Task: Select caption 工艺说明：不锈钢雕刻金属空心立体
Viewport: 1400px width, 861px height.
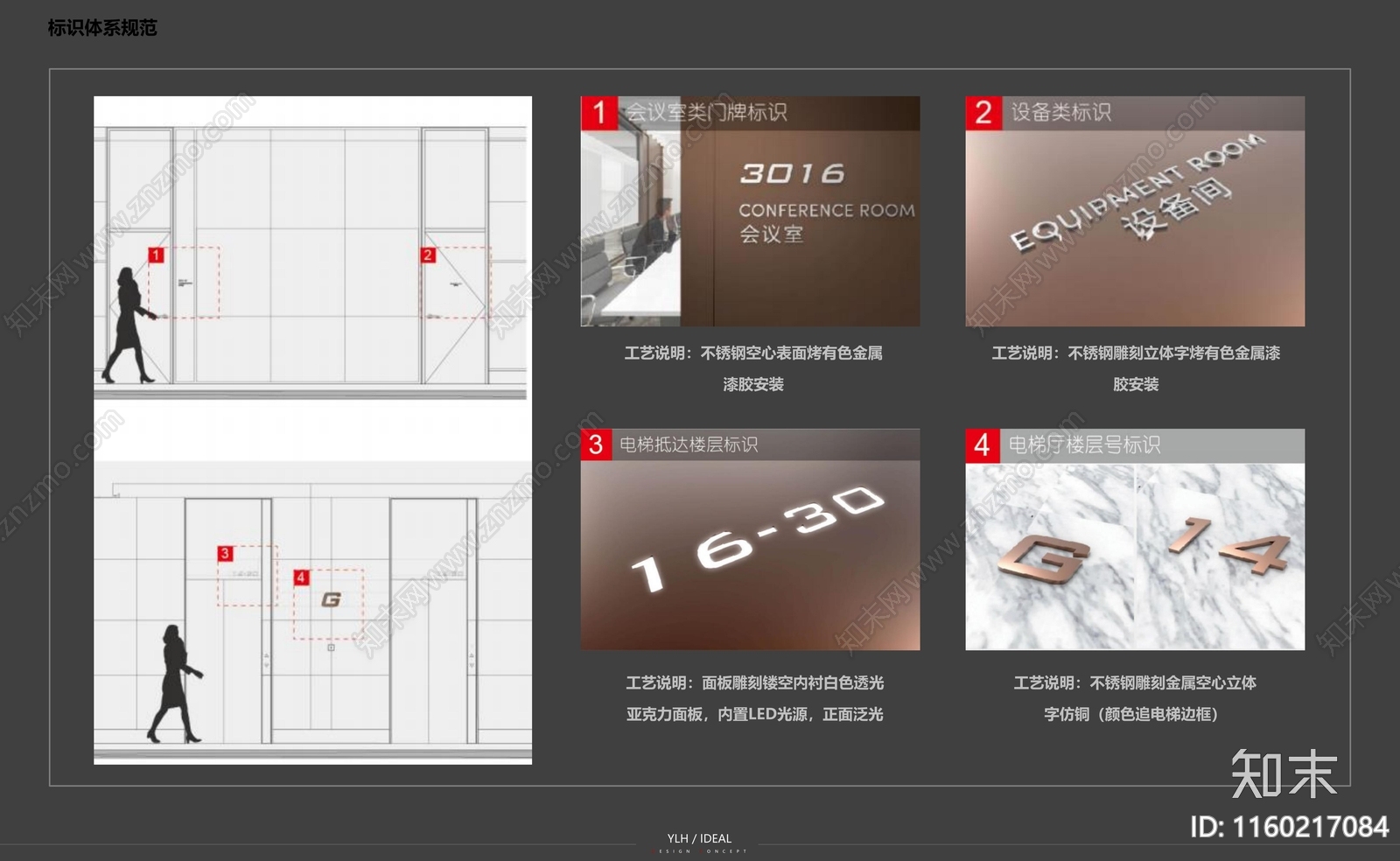Action: click(1135, 683)
